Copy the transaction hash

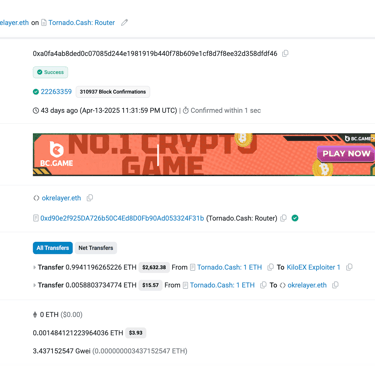coord(285,53)
